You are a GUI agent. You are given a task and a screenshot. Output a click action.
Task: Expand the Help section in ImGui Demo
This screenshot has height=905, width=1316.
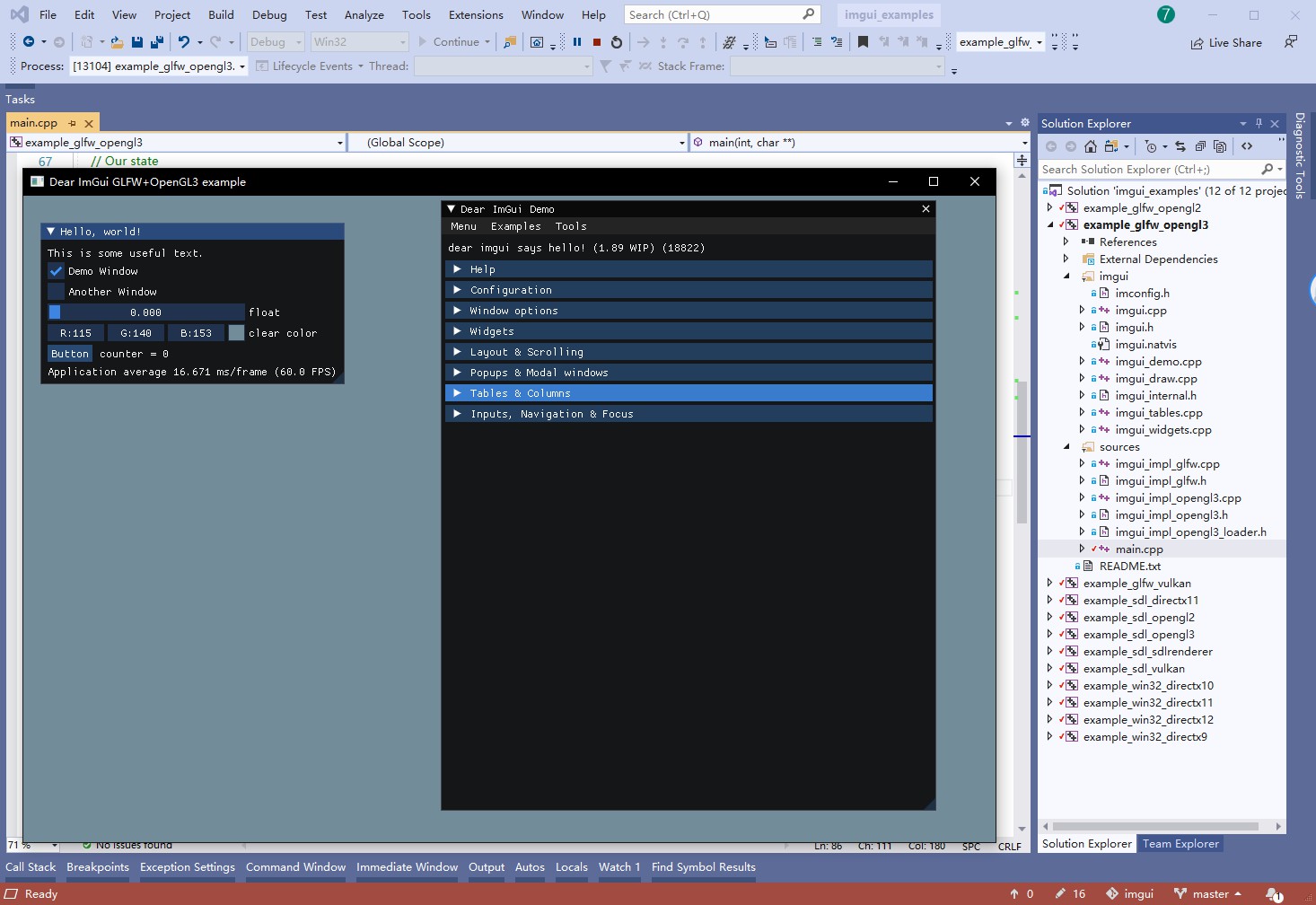tap(689, 269)
